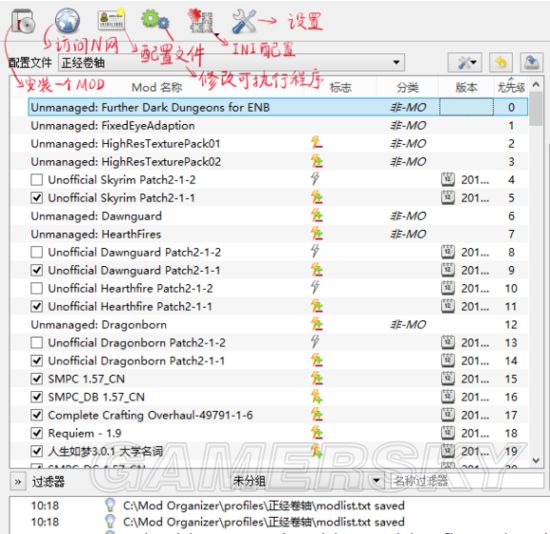Click flag icon on Requiem - 1.9 row
The width and height of the screenshot is (550, 534).
(x=316, y=433)
